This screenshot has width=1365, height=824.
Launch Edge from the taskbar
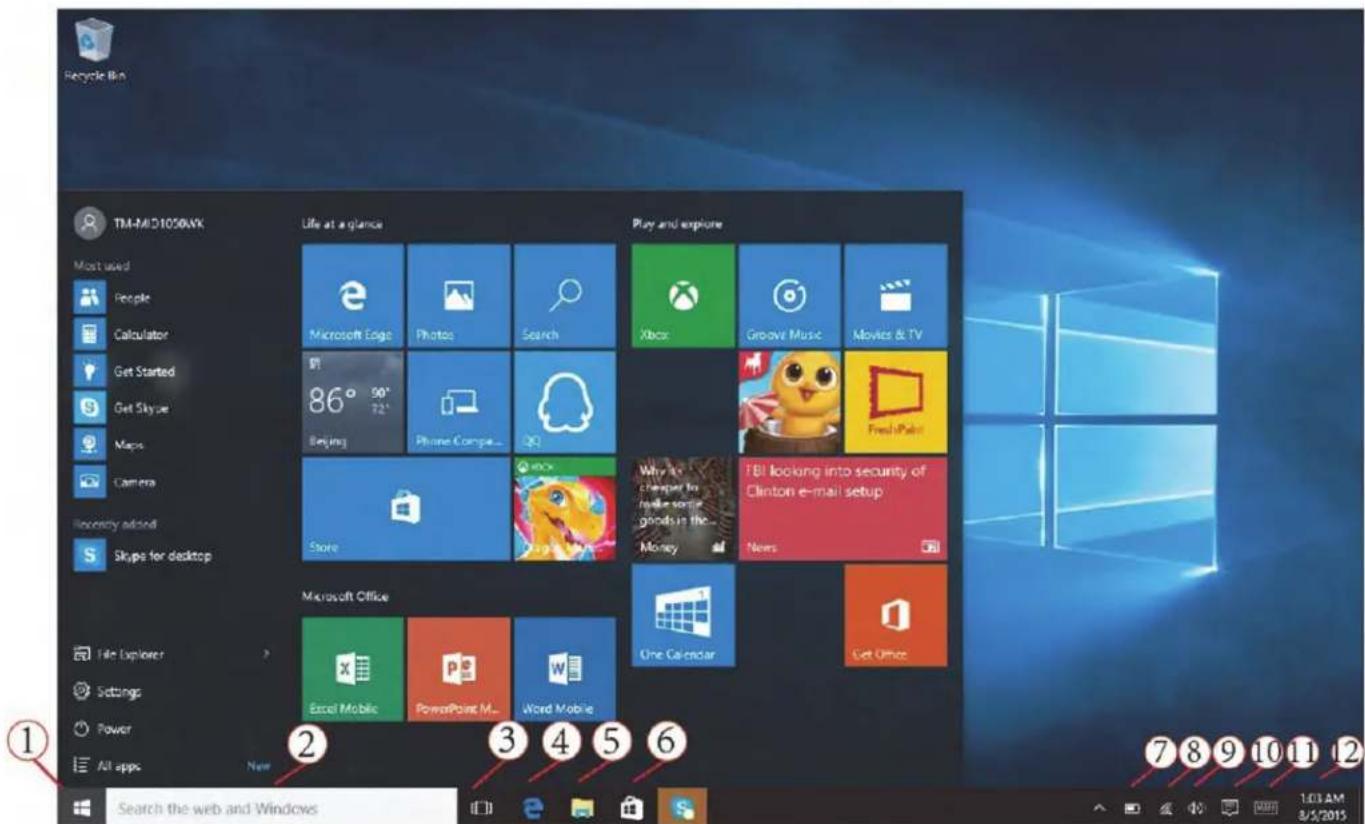click(x=531, y=807)
